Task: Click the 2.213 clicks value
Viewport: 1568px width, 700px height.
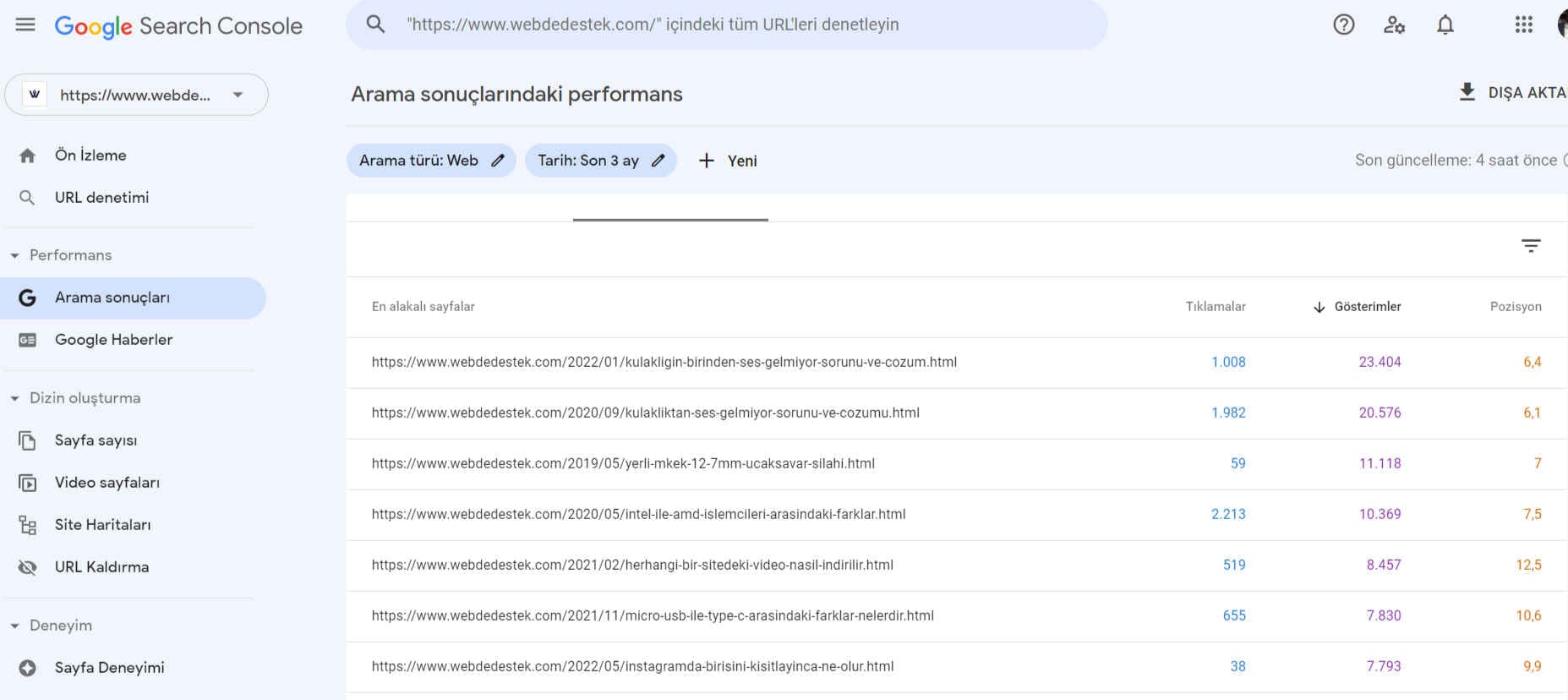Action: coord(1228,514)
